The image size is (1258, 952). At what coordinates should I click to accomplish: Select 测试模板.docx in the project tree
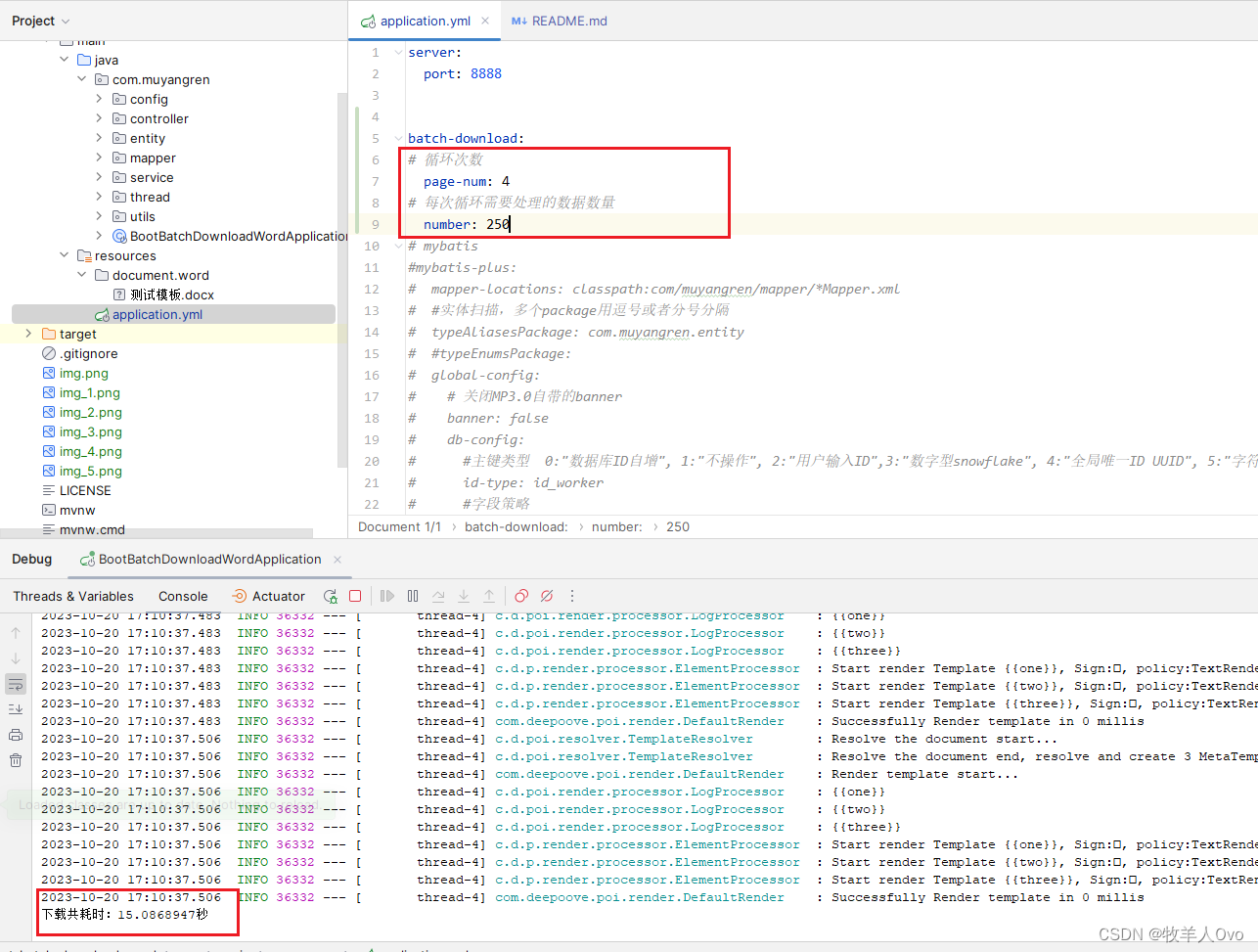click(x=163, y=295)
